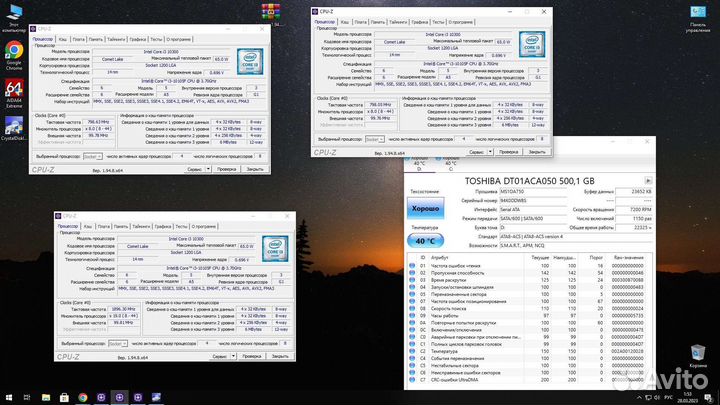Select the 09 Часы работы SMART row
Viewport: 720px width, 405px height.
(528, 315)
